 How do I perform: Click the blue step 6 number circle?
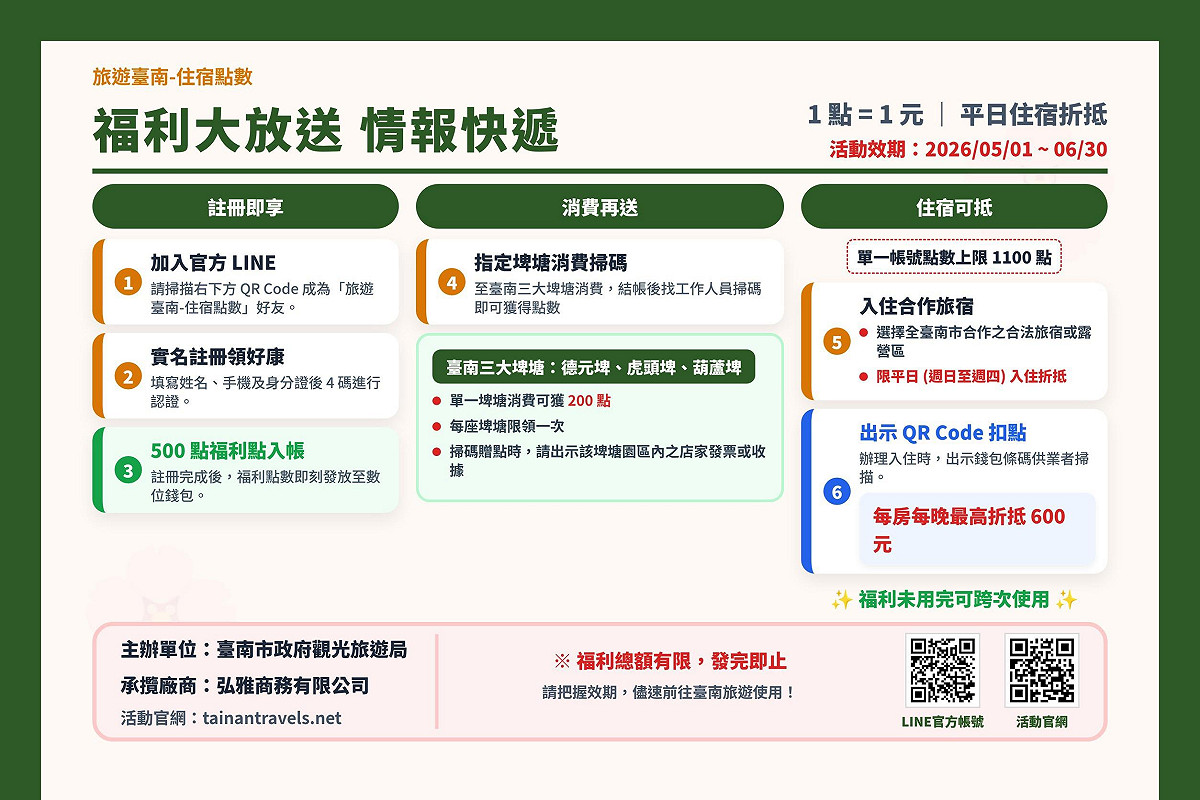click(x=837, y=491)
